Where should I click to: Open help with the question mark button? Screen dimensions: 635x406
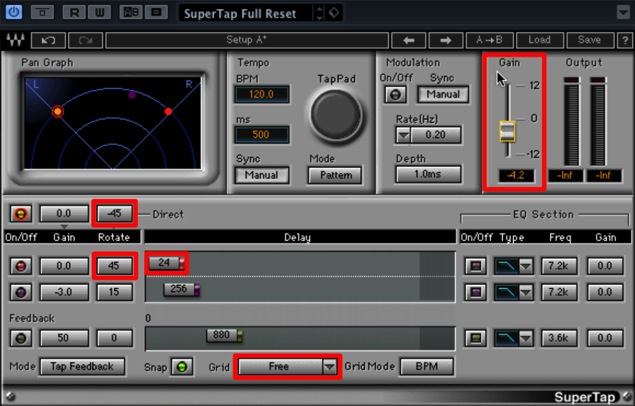pyautogui.click(x=624, y=40)
